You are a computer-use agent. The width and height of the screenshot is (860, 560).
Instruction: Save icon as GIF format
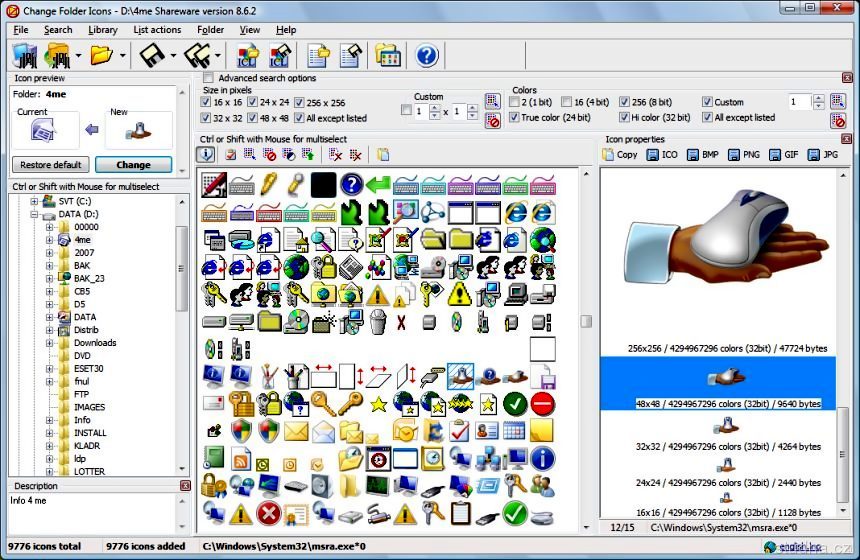pos(784,155)
